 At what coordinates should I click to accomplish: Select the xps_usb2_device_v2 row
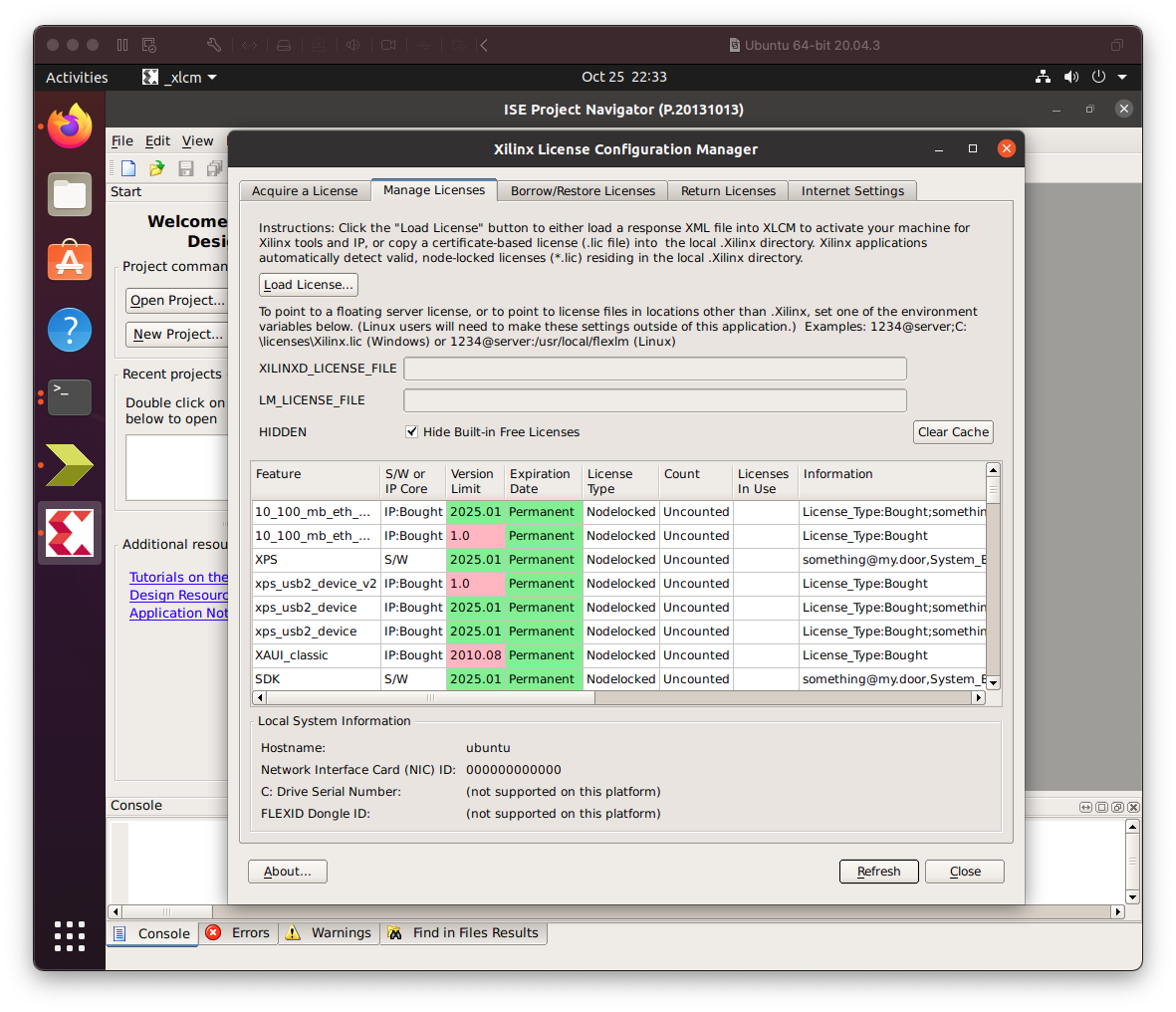point(618,584)
